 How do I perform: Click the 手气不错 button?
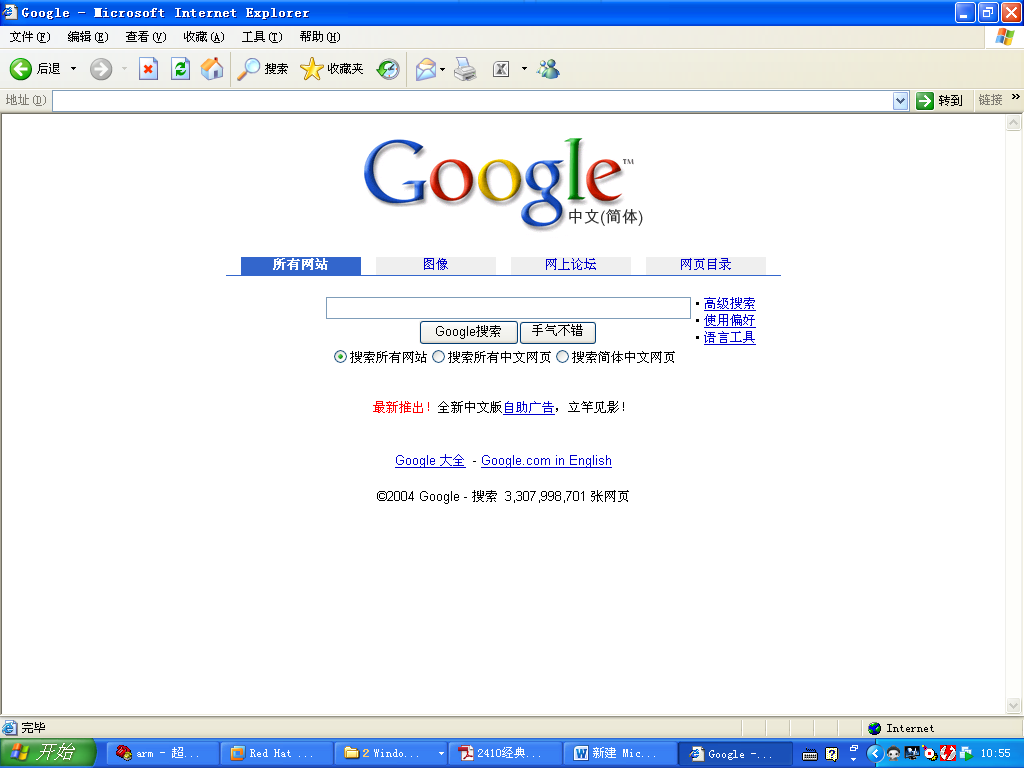pyautogui.click(x=558, y=332)
